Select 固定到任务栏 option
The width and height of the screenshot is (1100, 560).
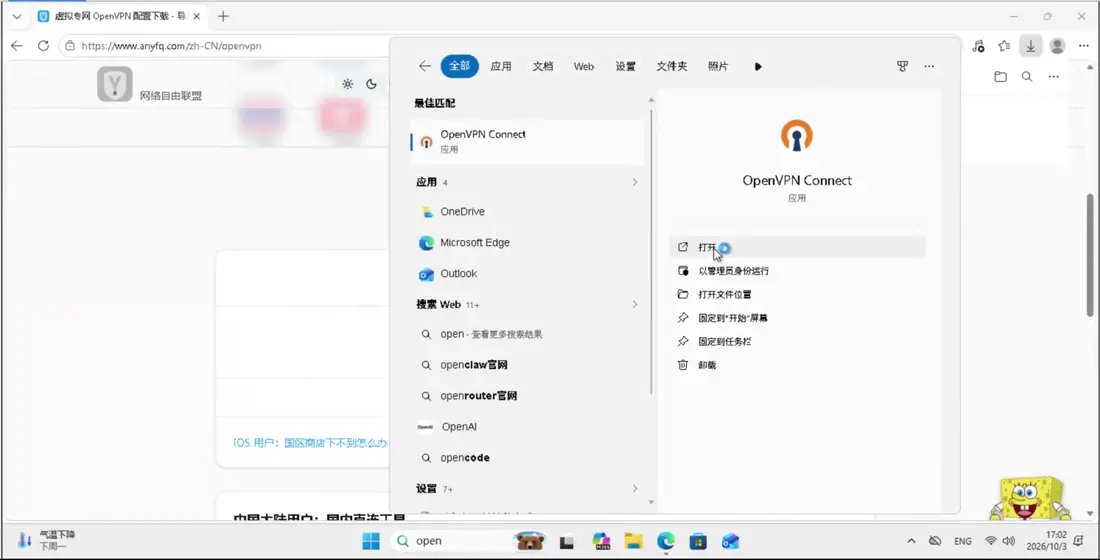[x=797, y=342]
